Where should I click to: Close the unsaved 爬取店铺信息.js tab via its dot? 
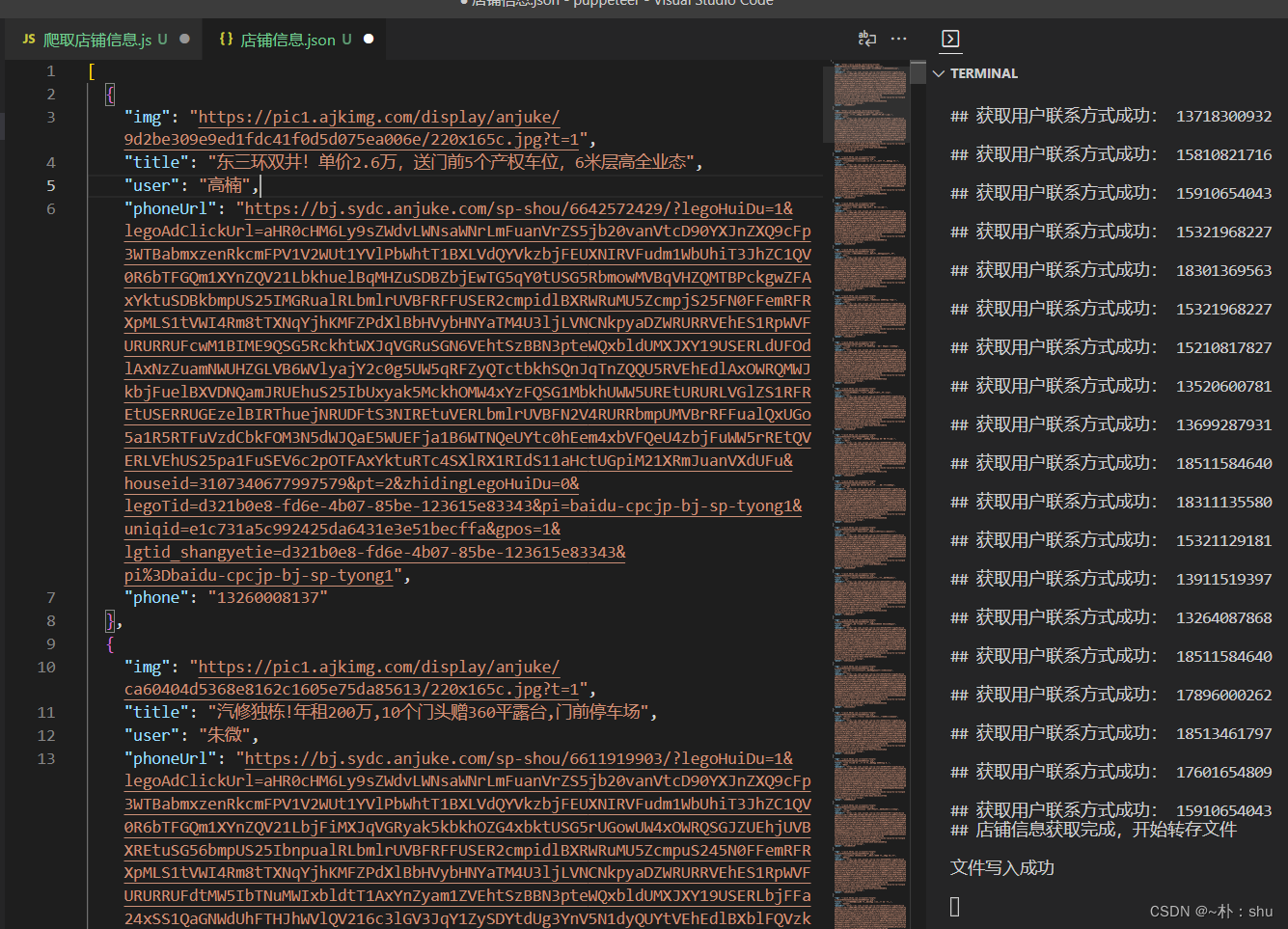(x=184, y=40)
